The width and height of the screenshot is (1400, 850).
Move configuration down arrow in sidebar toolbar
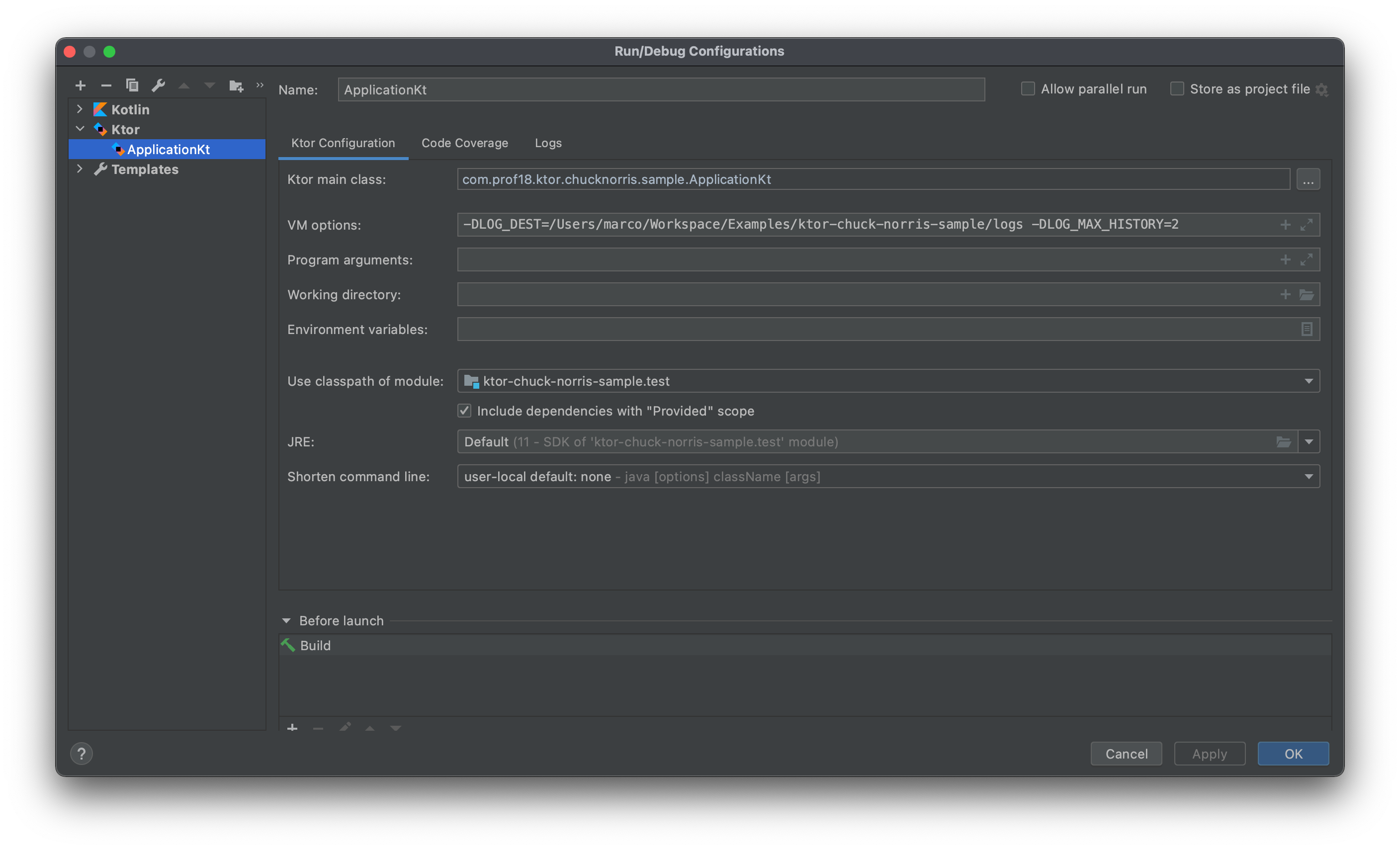coord(210,86)
